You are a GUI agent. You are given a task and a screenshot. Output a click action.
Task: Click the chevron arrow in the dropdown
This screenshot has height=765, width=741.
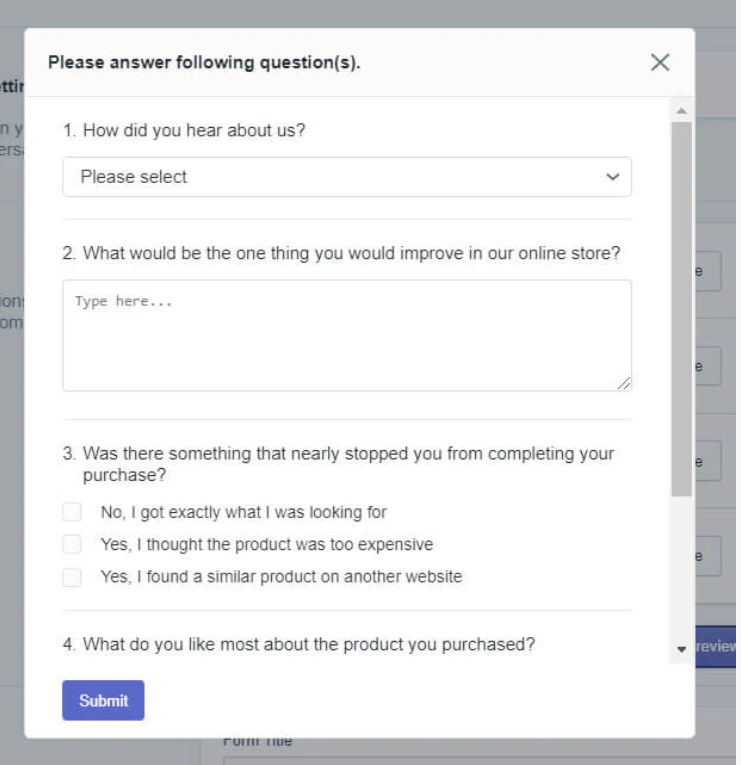613,177
